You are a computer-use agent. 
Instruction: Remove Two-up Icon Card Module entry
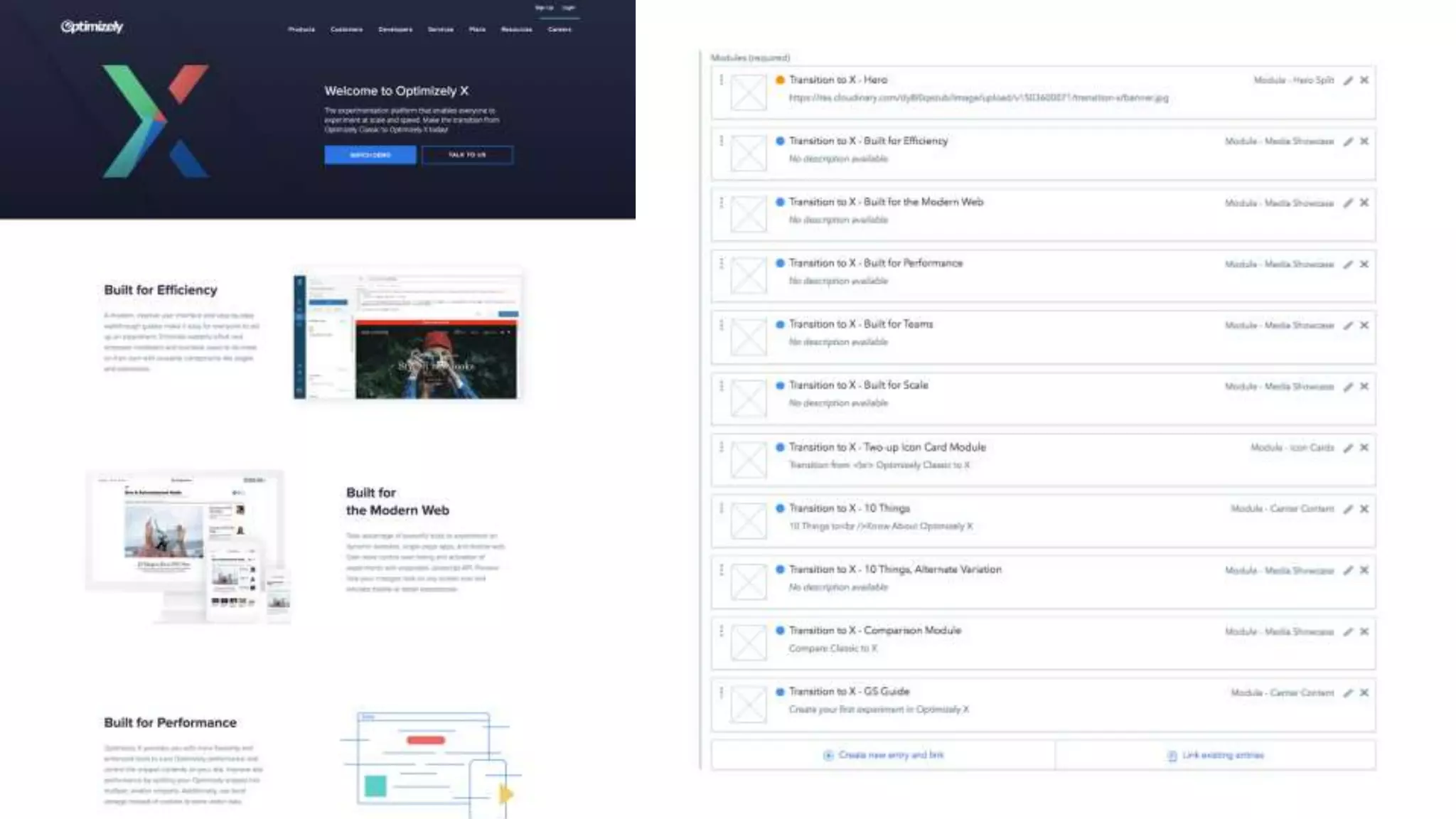point(1364,448)
